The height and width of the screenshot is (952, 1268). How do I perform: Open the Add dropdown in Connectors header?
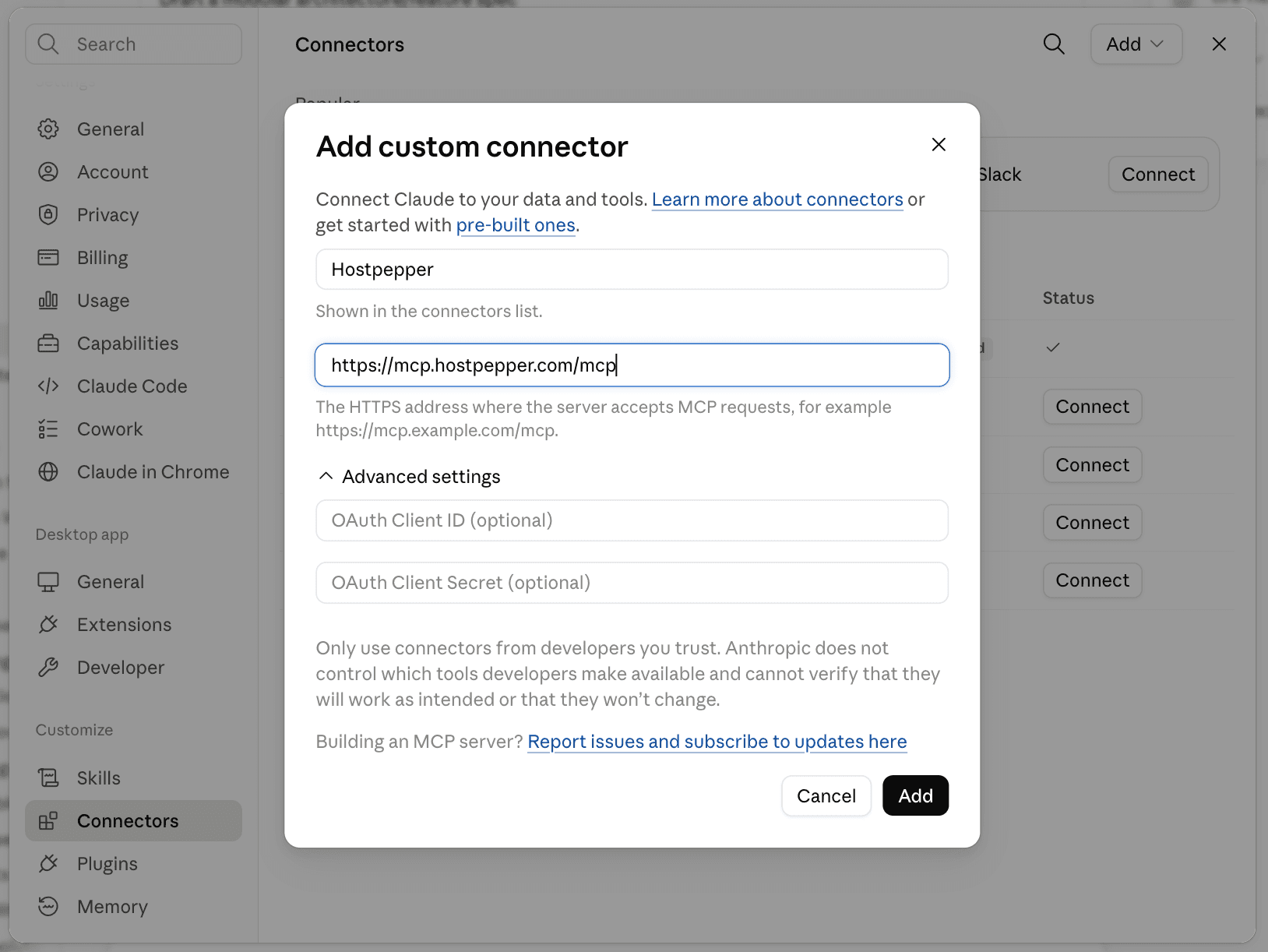coord(1136,44)
